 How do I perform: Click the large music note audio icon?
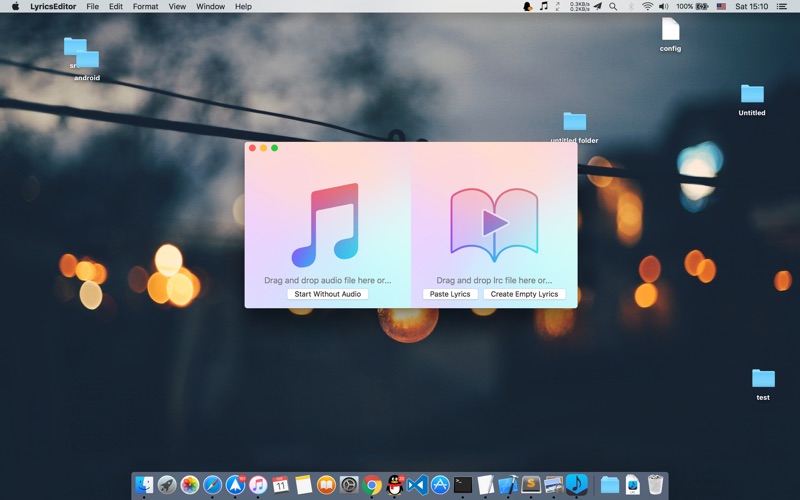[x=325, y=225]
